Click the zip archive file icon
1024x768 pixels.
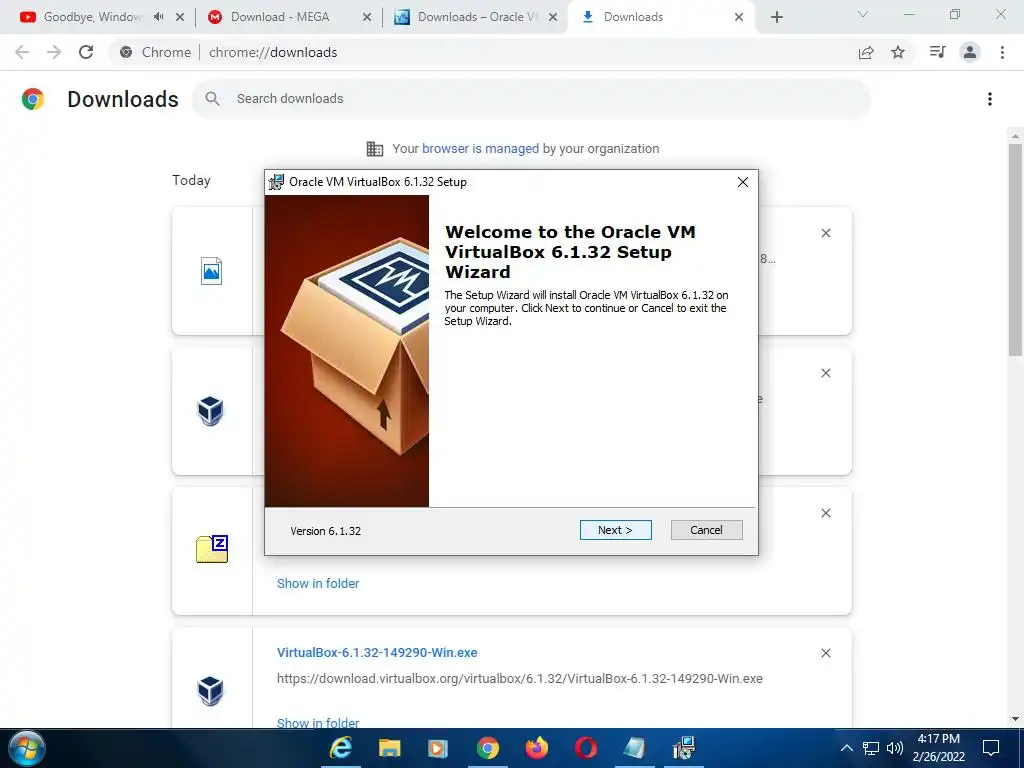(212, 549)
